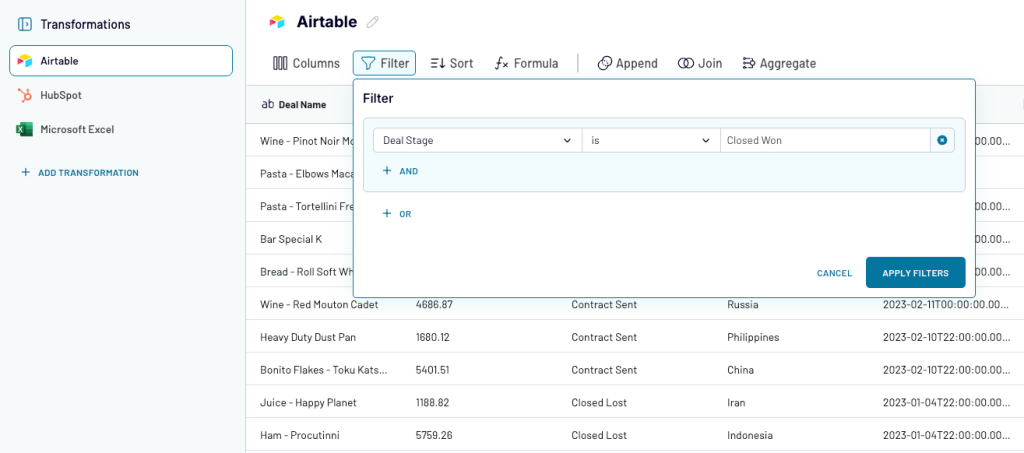The image size is (1024, 453).
Task: Open the Join tool
Action: pos(700,63)
